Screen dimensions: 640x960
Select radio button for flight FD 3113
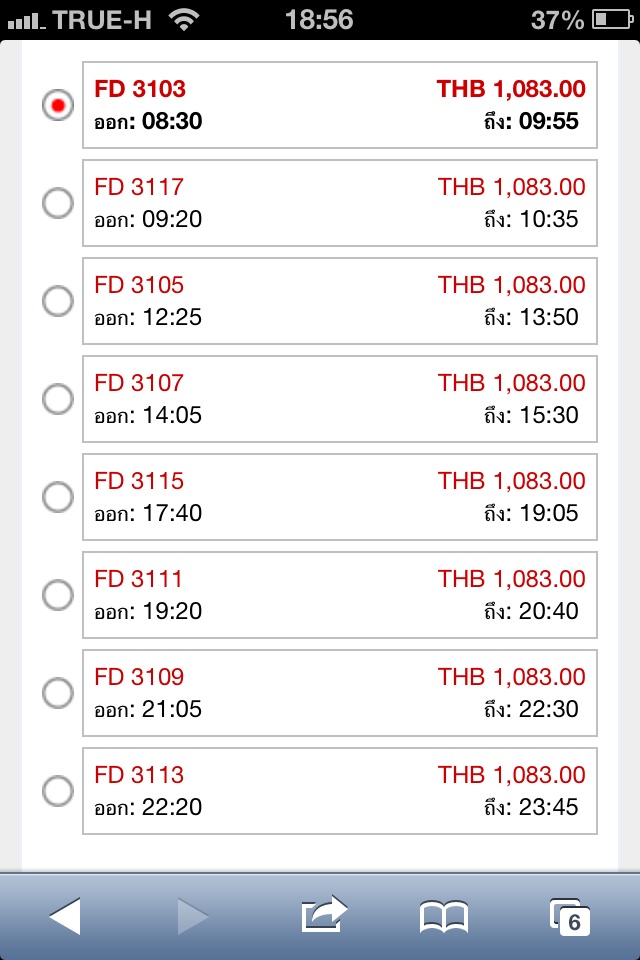58,790
